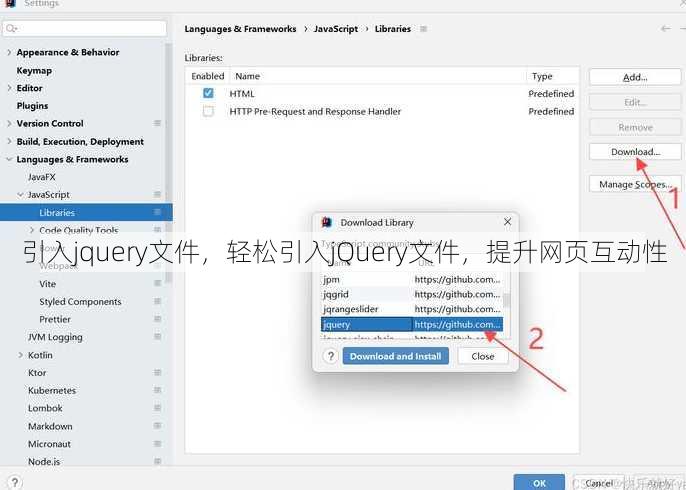Click project icon beside Lombok
The width and height of the screenshot is (686, 490).
[158, 408]
